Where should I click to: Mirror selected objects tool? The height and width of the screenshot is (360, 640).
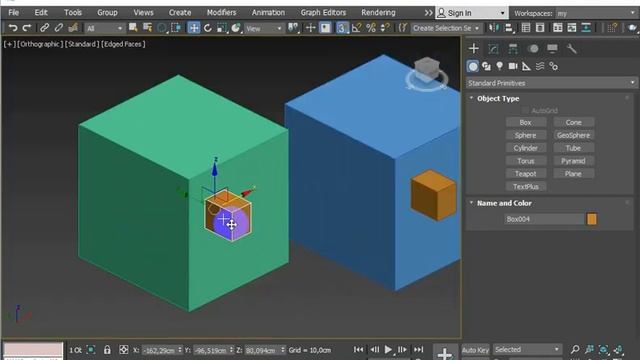point(494,28)
